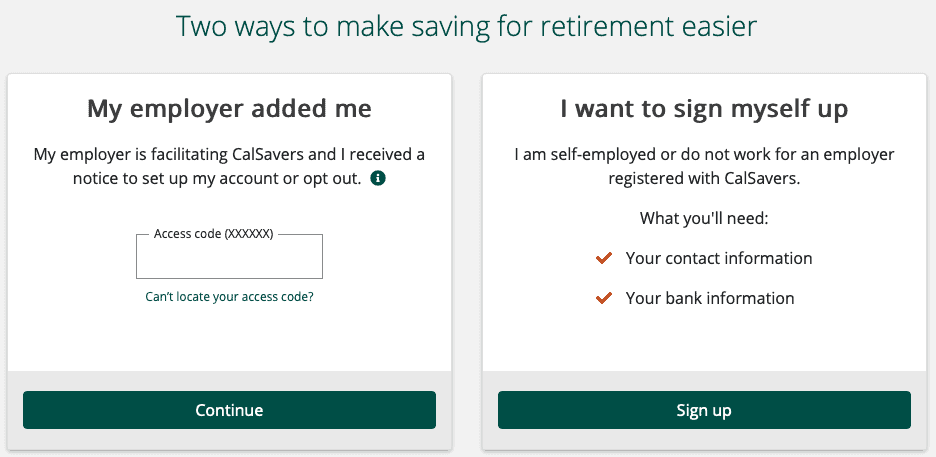Click the checkmark next to contact information
The width and height of the screenshot is (936, 457).
[603, 258]
